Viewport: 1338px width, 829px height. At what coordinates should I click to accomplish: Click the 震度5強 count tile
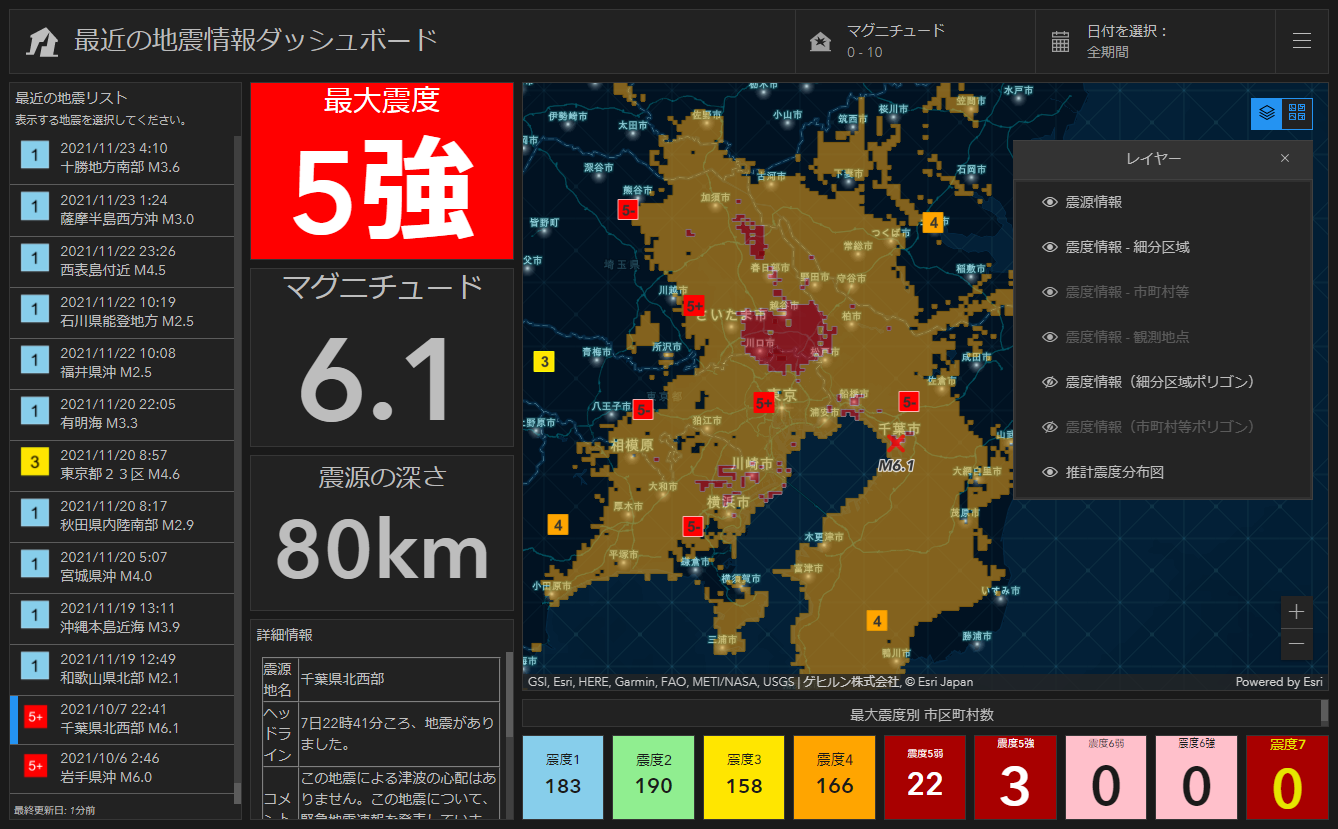1016,777
